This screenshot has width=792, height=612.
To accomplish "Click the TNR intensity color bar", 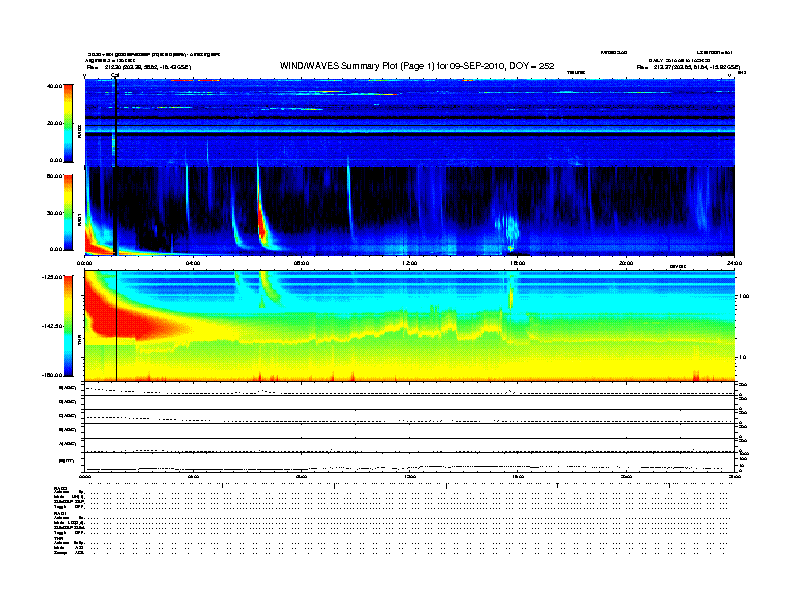I will pos(68,326).
